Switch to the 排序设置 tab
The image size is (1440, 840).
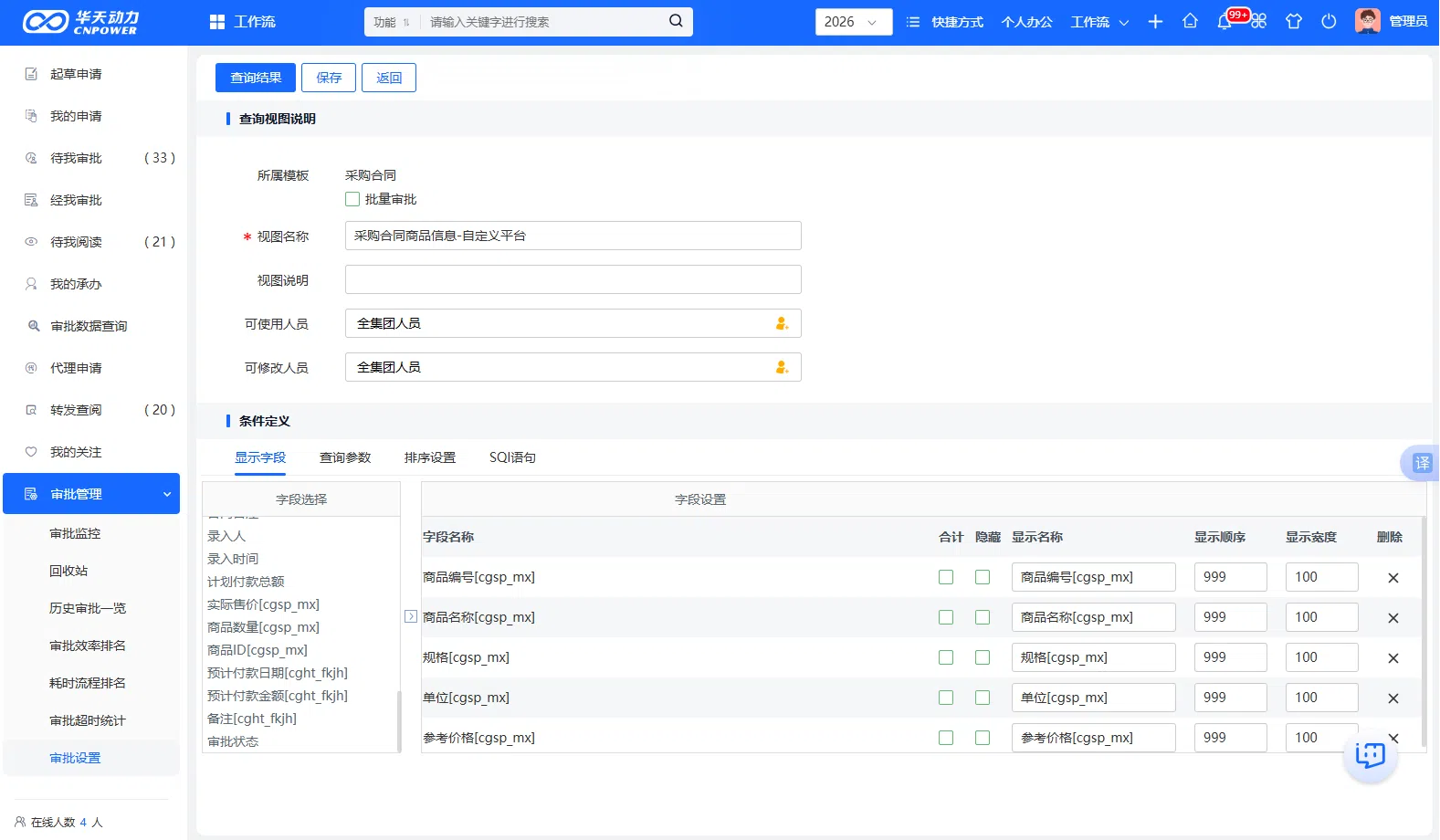[x=430, y=457]
